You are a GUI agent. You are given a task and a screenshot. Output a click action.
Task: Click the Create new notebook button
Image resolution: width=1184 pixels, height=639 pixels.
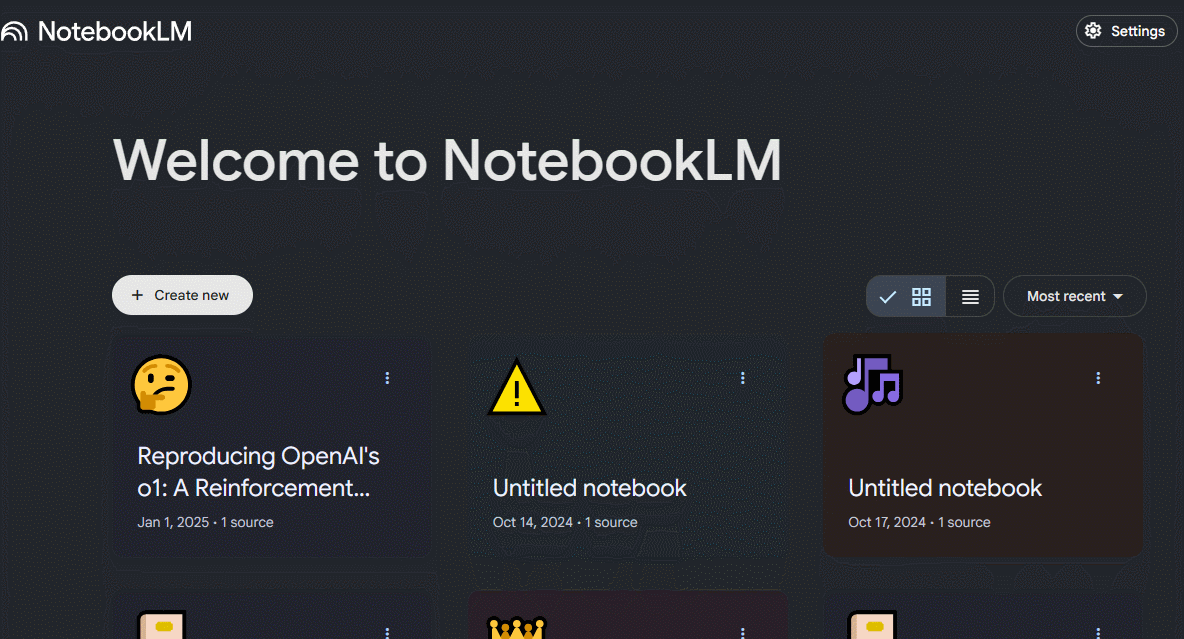pyautogui.click(x=182, y=295)
